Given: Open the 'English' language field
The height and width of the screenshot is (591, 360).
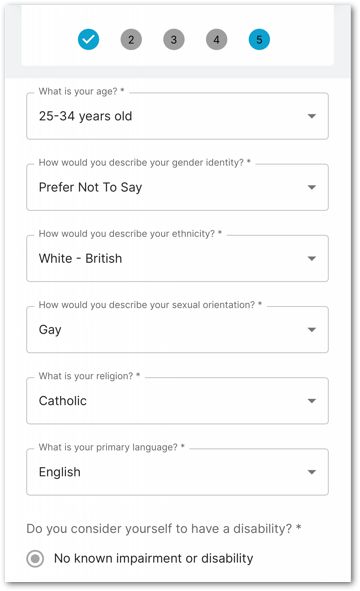Looking at the screenshot, I should [x=177, y=472].
